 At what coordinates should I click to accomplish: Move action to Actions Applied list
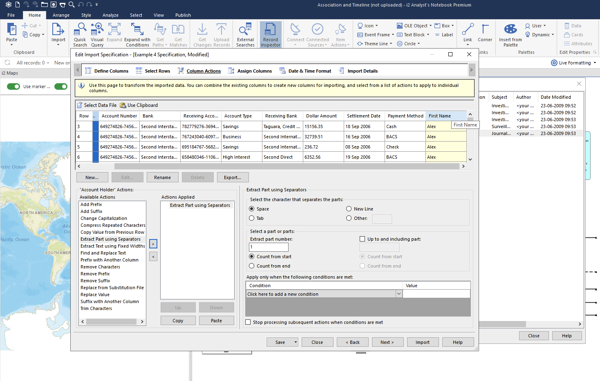(x=153, y=244)
